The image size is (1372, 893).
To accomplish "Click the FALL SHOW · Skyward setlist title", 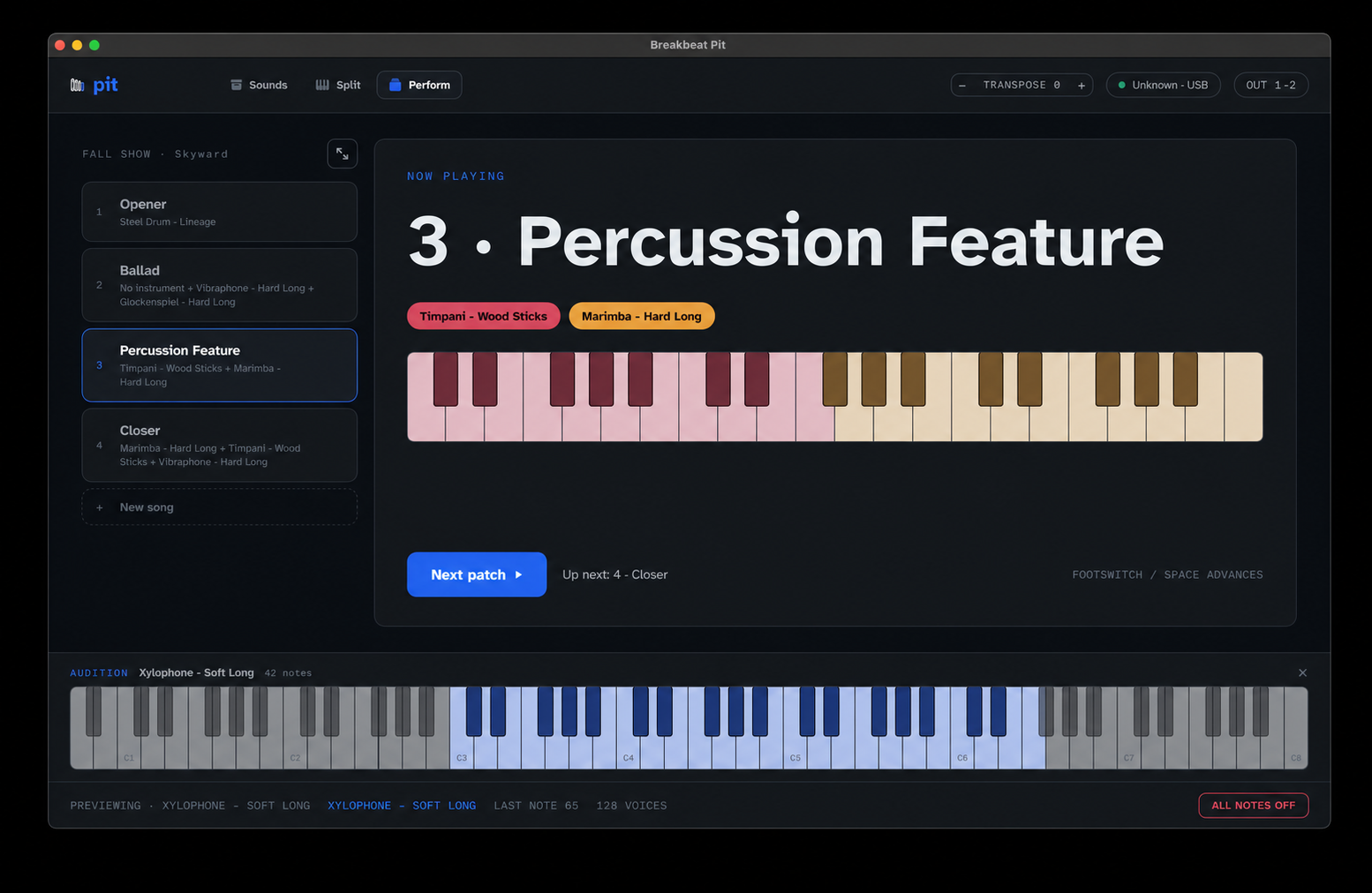I will click(155, 154).
